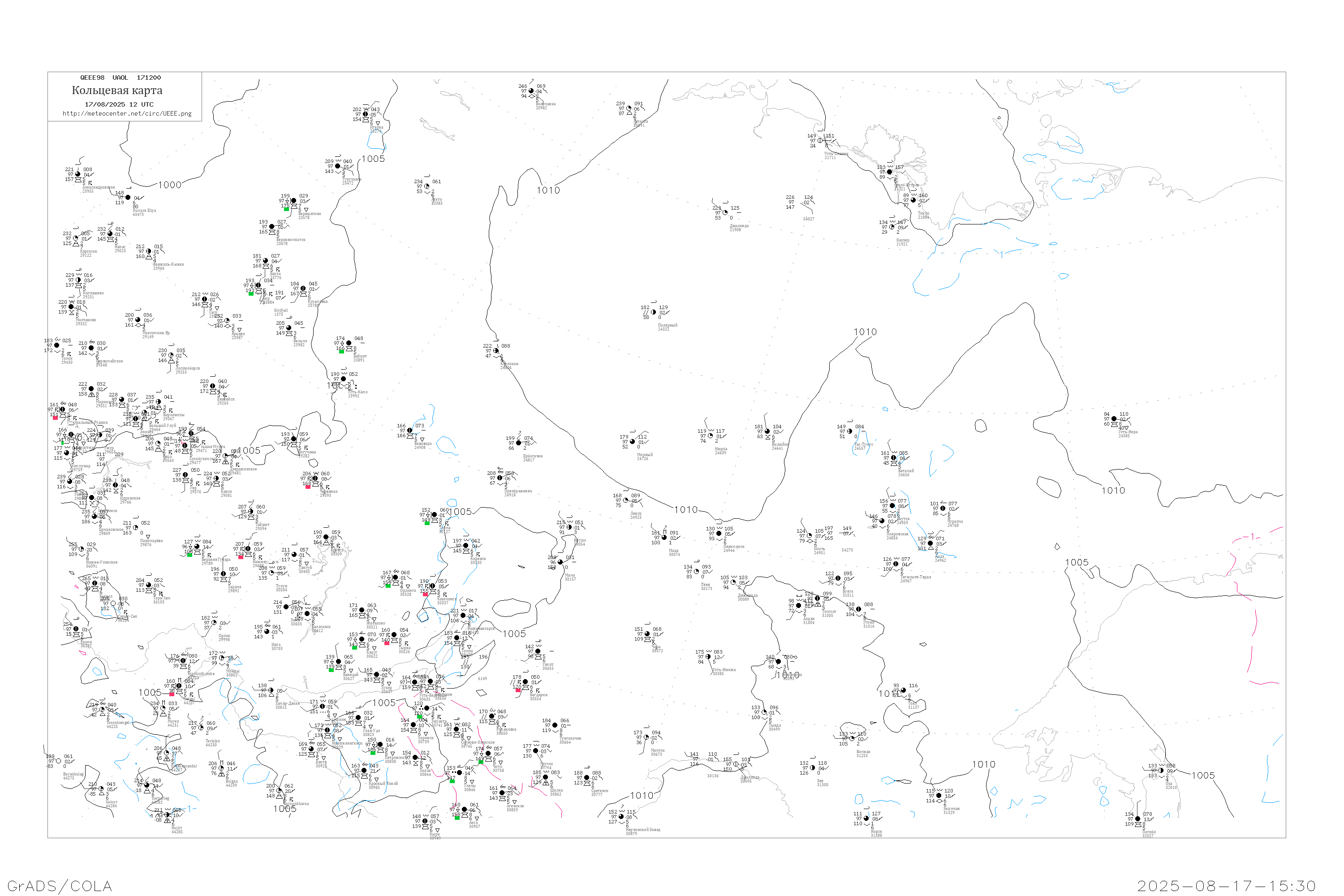Click the 1000 isobar label
The height and width of the screenshot is (896, 1344).
170,185
